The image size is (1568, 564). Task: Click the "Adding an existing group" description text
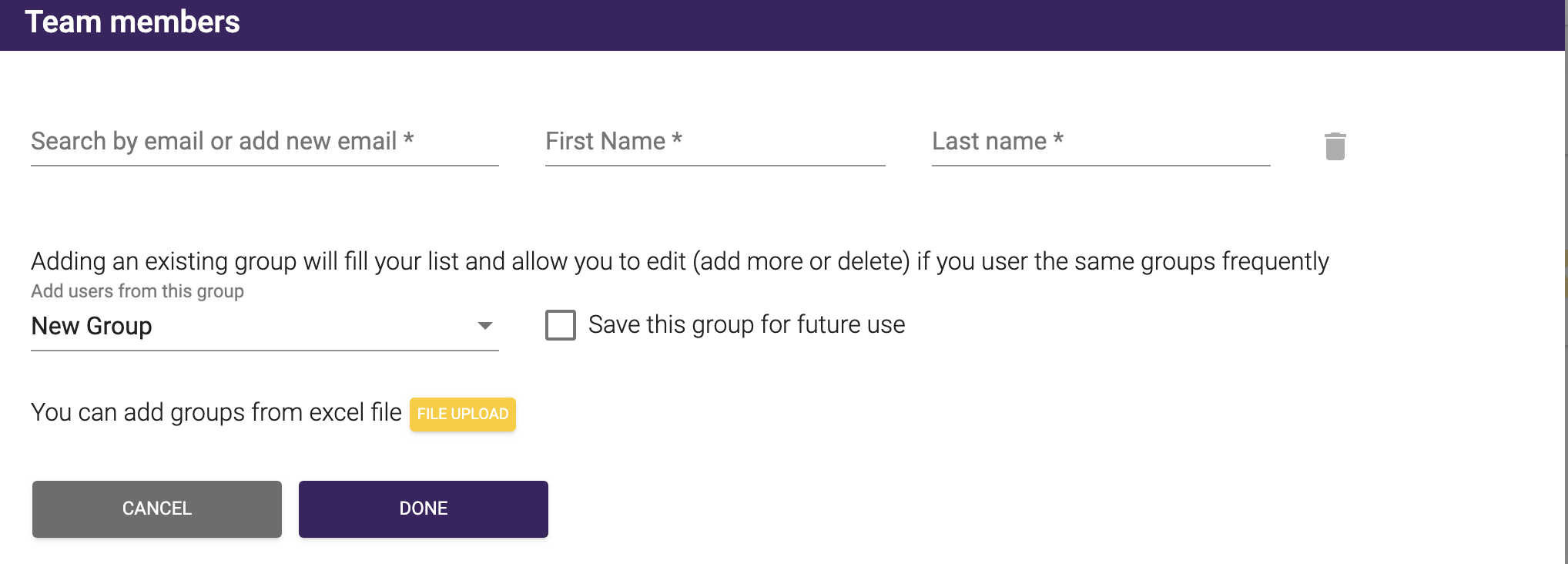[679, 261]
